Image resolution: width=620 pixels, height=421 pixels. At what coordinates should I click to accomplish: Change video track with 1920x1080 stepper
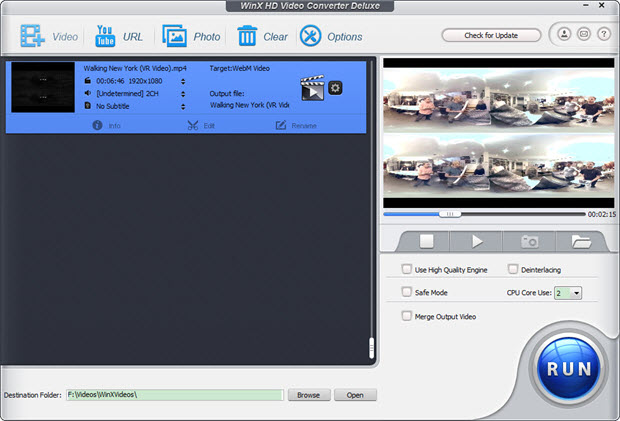click(183, 81)
